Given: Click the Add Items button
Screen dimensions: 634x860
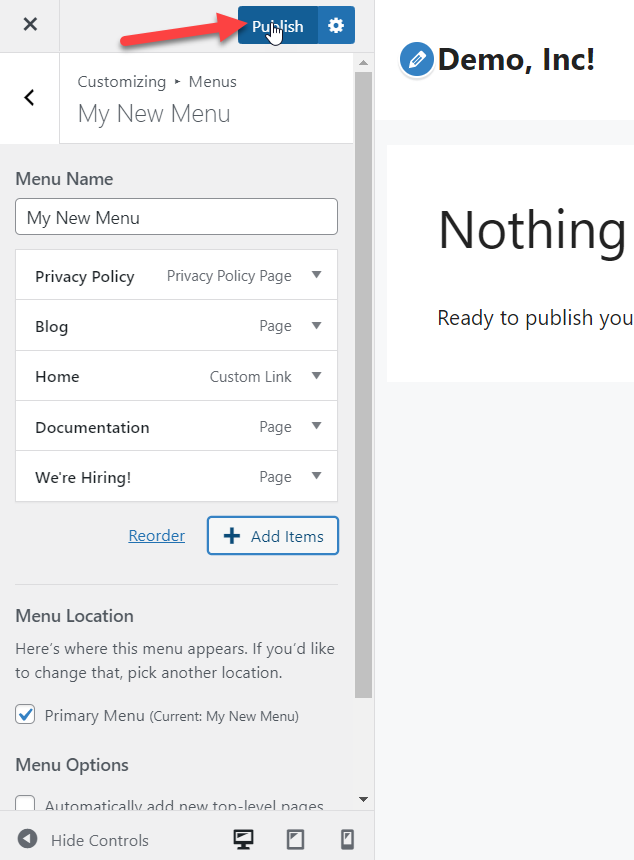Looking at the screenshot, I should pyautogui.click(x=273, y=536).
